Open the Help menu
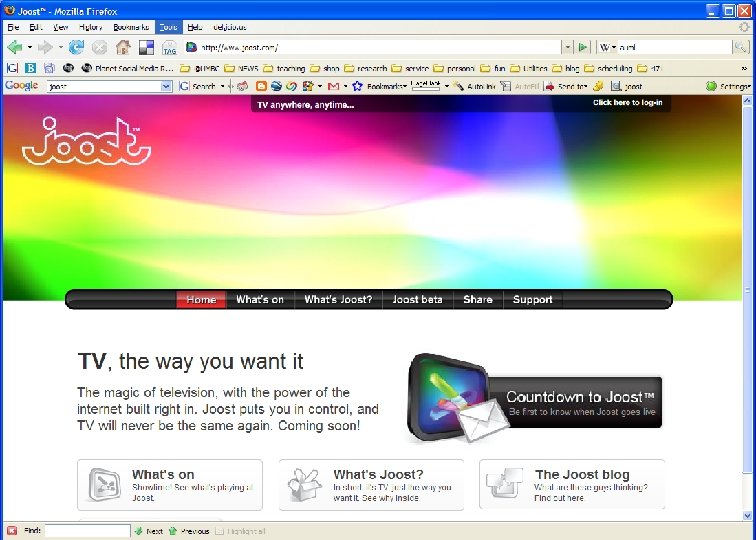The image size is (756, 540). click(195, 27)
